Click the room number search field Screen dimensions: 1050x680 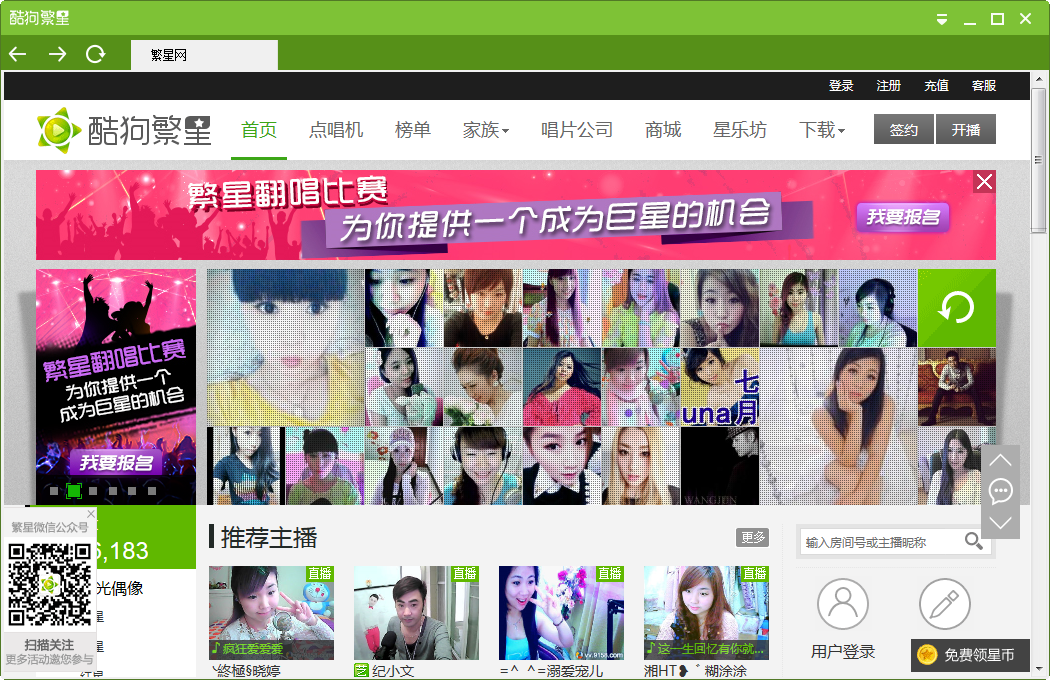880,542
